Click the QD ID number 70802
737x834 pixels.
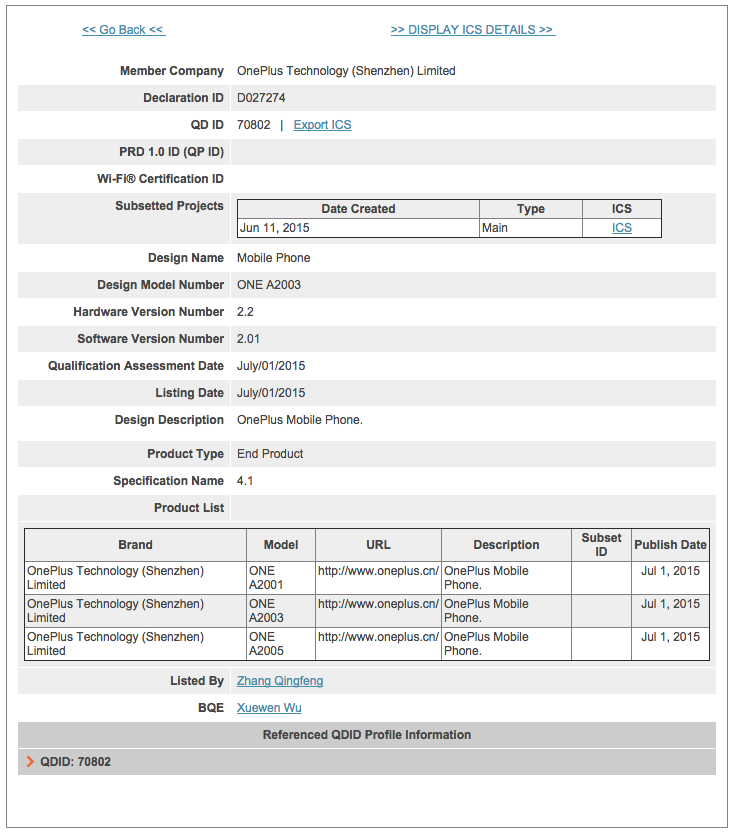click(x=254, y=125)
